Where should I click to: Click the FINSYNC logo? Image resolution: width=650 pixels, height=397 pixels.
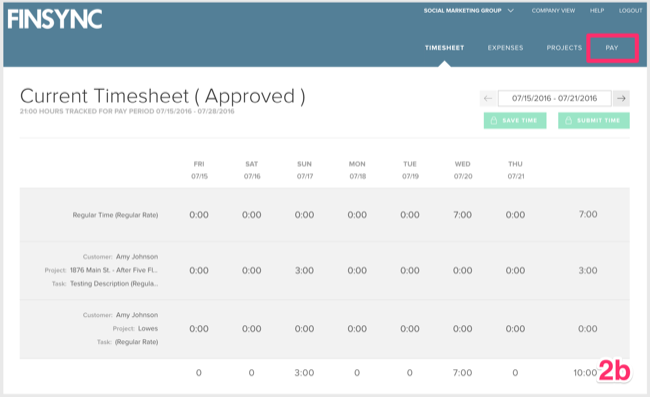(55, 19)
